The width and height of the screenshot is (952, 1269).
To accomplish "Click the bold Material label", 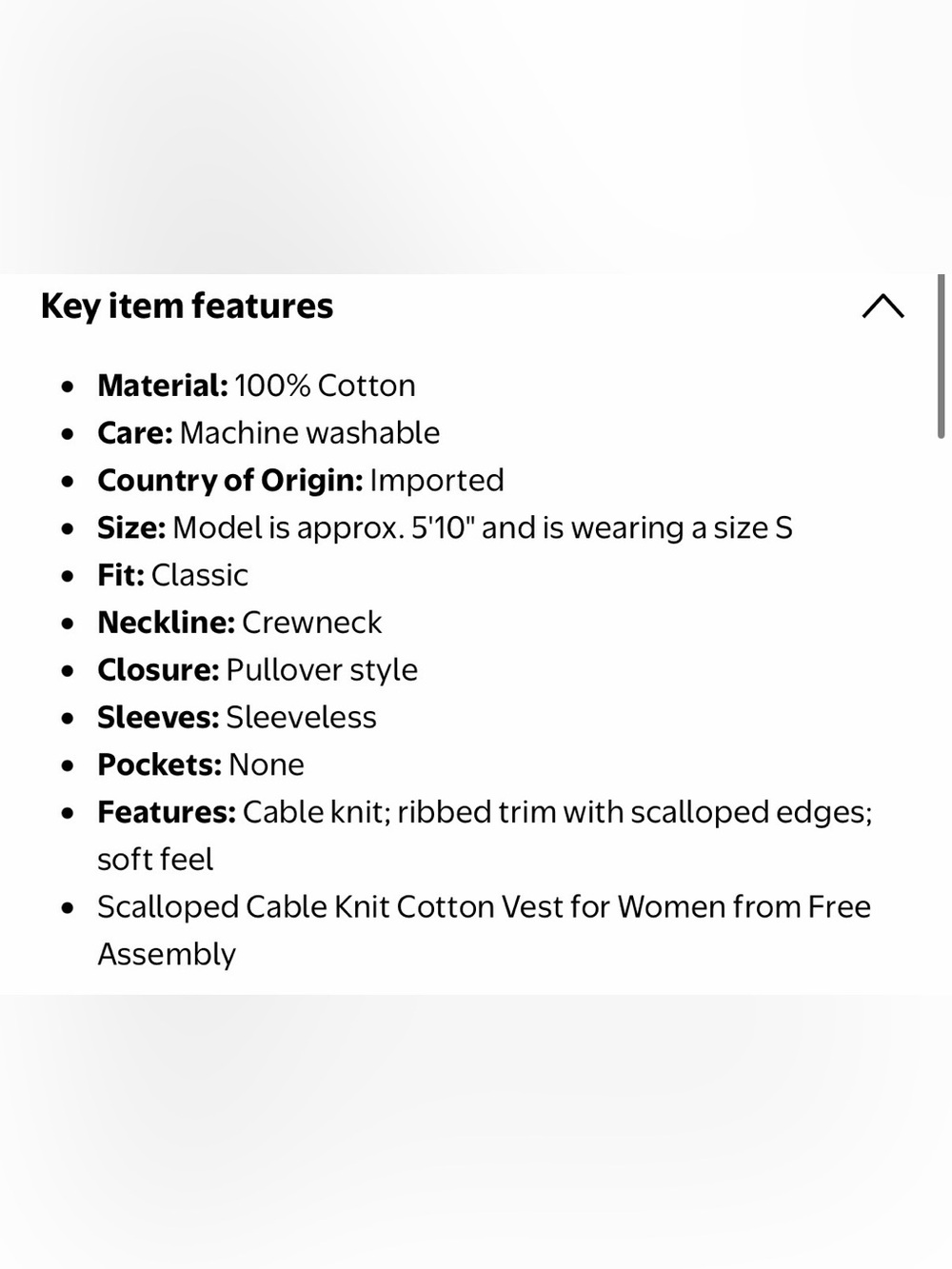I will (163, 386).
